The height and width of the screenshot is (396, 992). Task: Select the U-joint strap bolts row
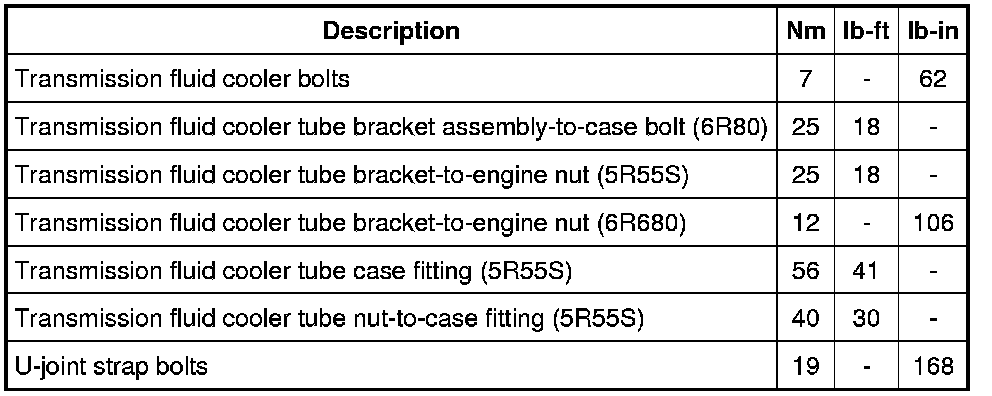486,365
